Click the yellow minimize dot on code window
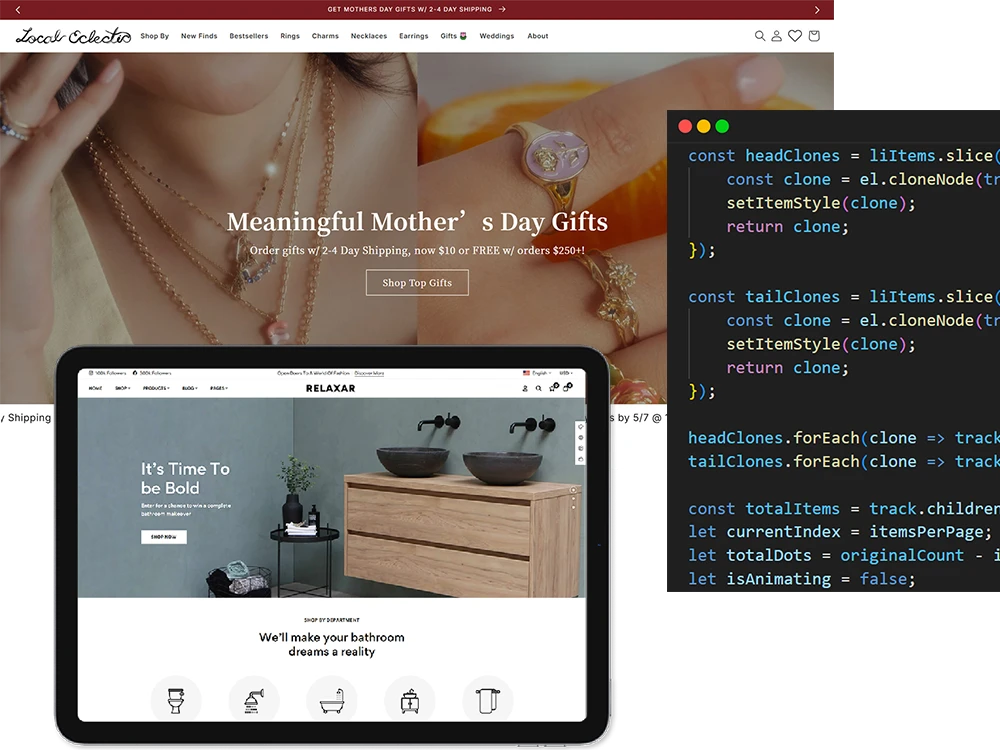The image size is (1000, 750). tap(703, 126)
